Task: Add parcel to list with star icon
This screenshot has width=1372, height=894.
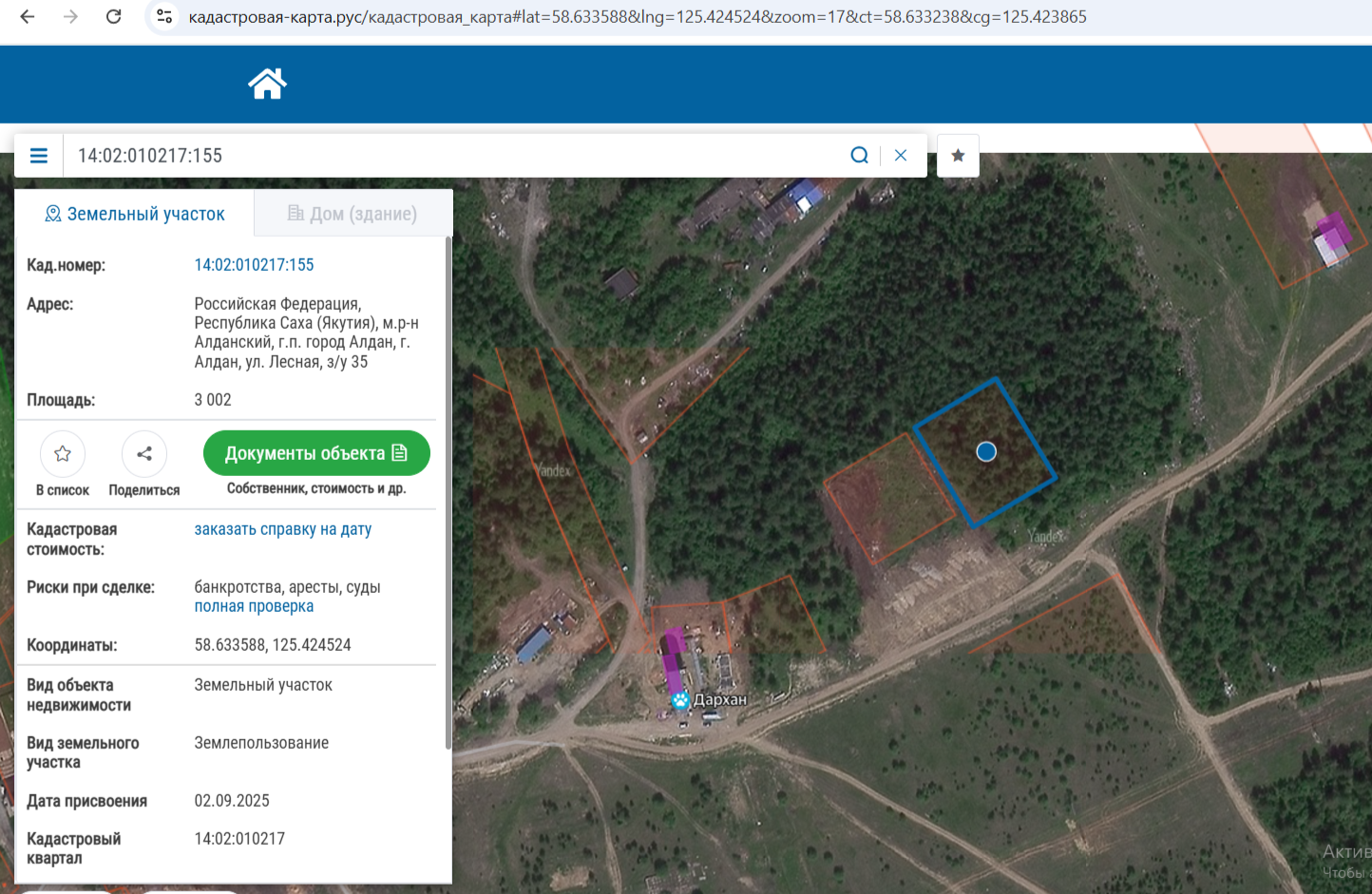Action: tap(63, 454)
